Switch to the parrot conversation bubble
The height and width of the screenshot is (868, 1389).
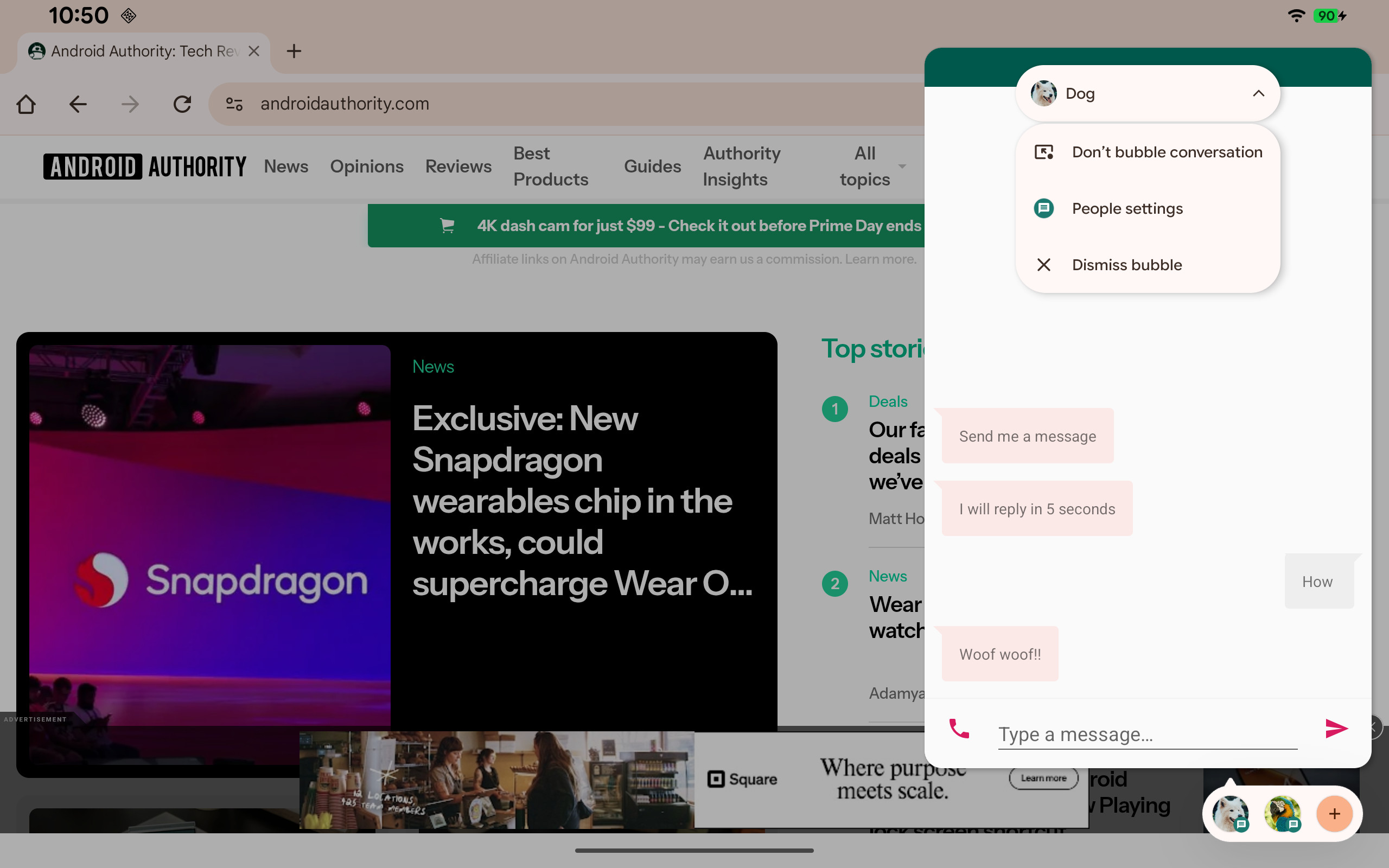tap(1282, 813)
